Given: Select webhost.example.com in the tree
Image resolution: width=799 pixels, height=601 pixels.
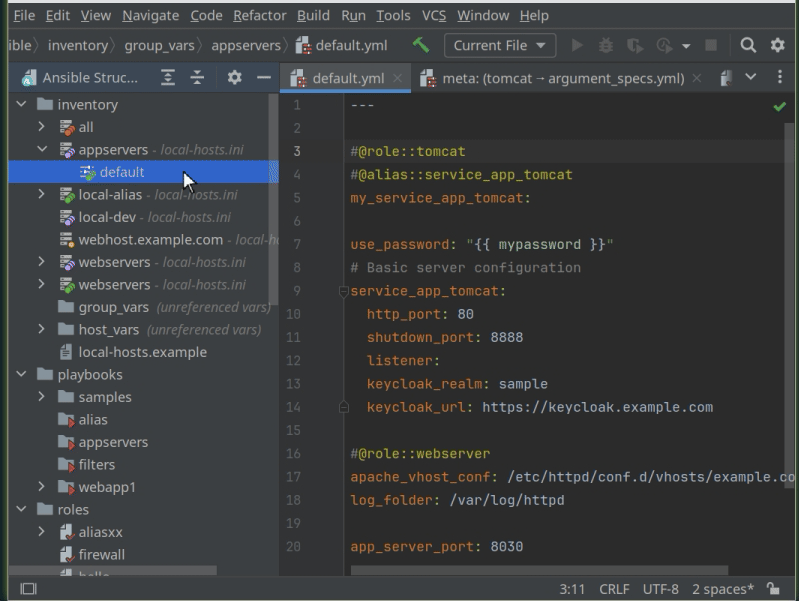Looking at the screenshot, I should pyautogui.click(x=150, y=240).
